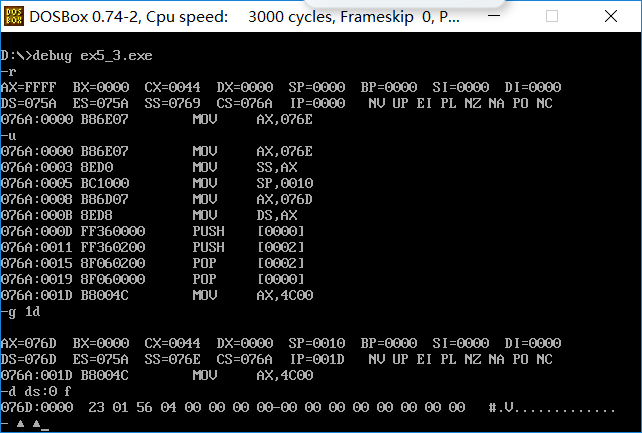The width and height of the screenshot is (642, 433).
Task: Click the 'debug ex5_3.exe' command line
Action: pos(77,56)
